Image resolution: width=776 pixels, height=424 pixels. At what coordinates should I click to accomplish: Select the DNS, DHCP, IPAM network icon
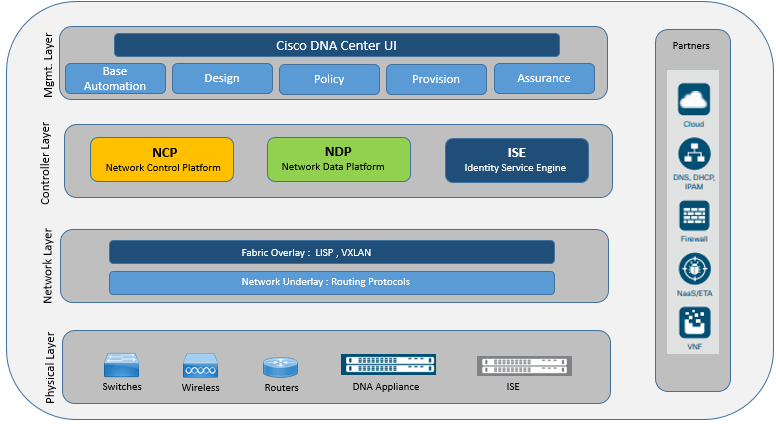694,154
